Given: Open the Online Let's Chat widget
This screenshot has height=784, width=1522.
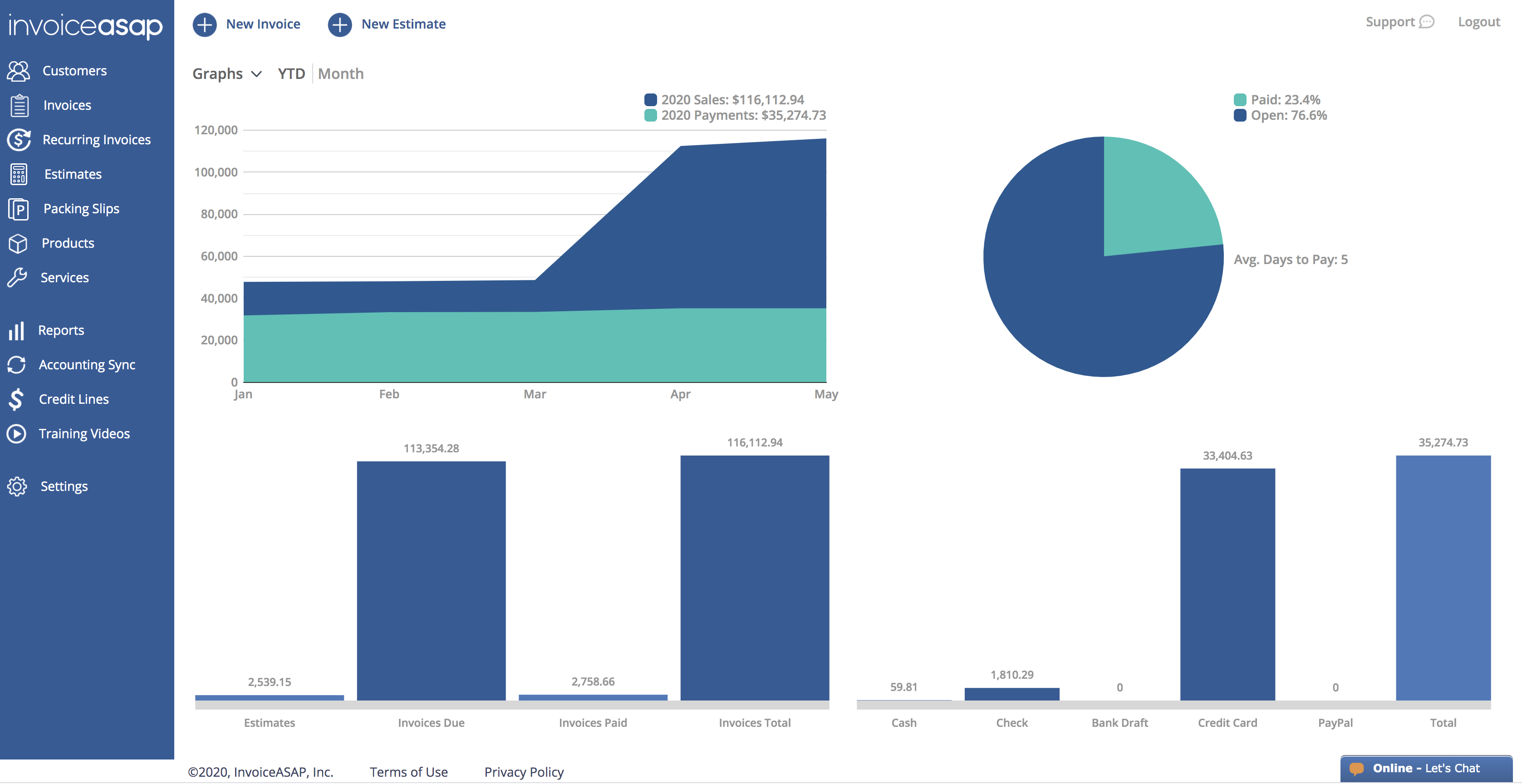Looking at the screenshot, I should click(1426, 769).
